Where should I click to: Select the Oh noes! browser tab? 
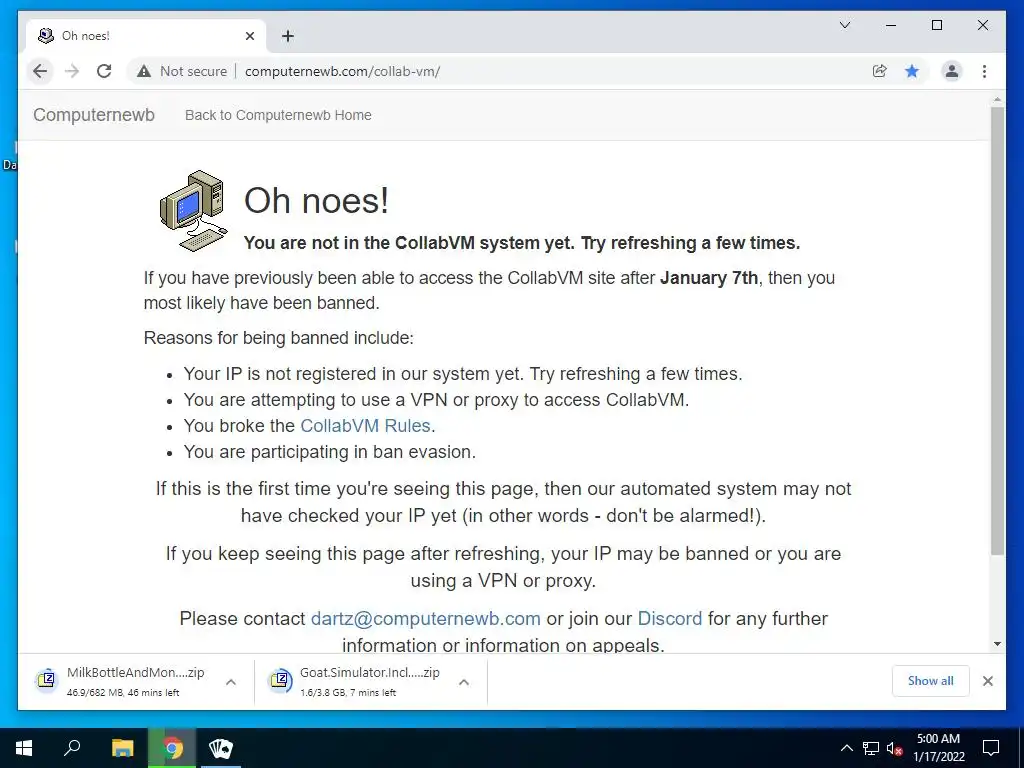tap(146, 36)
